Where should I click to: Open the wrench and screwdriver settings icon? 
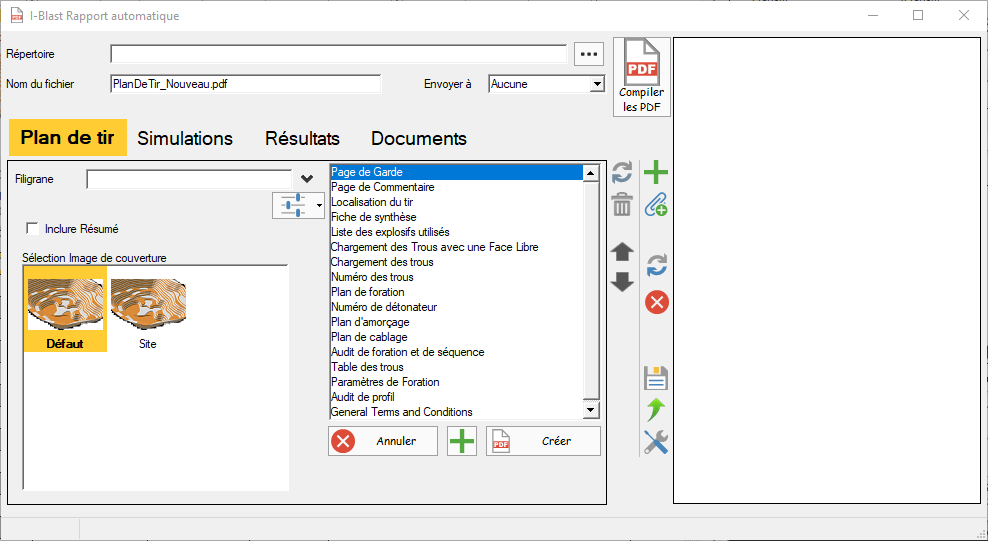click(x=656, y=441)
